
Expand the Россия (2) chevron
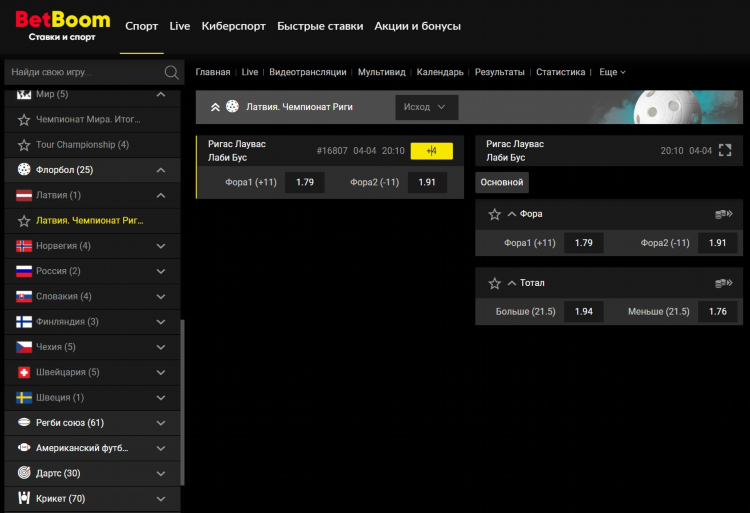click(161, 272)
